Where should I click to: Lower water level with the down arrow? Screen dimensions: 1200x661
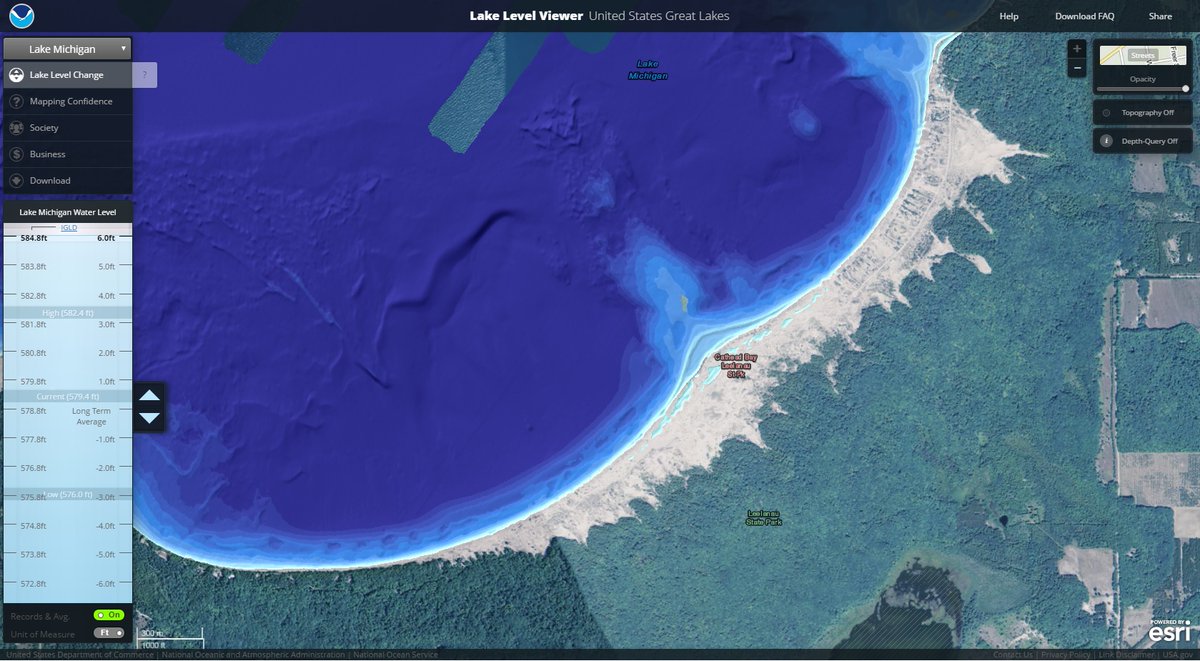tap(149, 418)
